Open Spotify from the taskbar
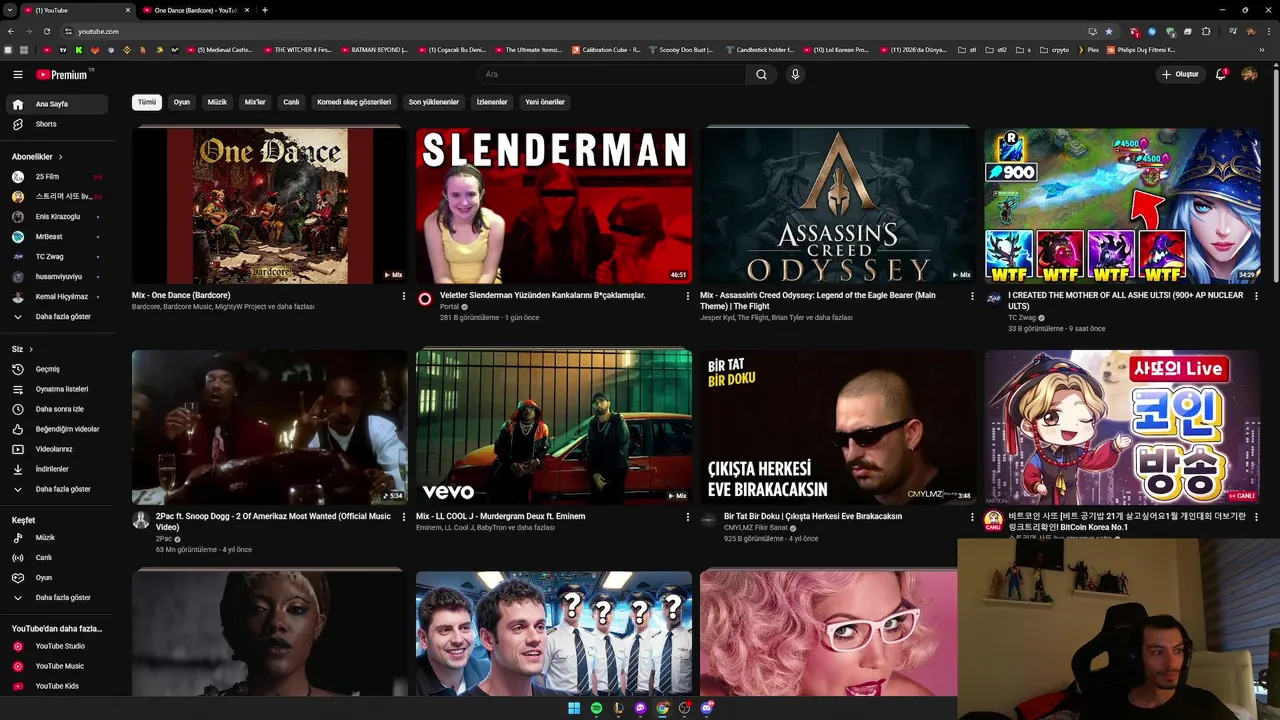The image size is (1280, 720). coord(596,708)
